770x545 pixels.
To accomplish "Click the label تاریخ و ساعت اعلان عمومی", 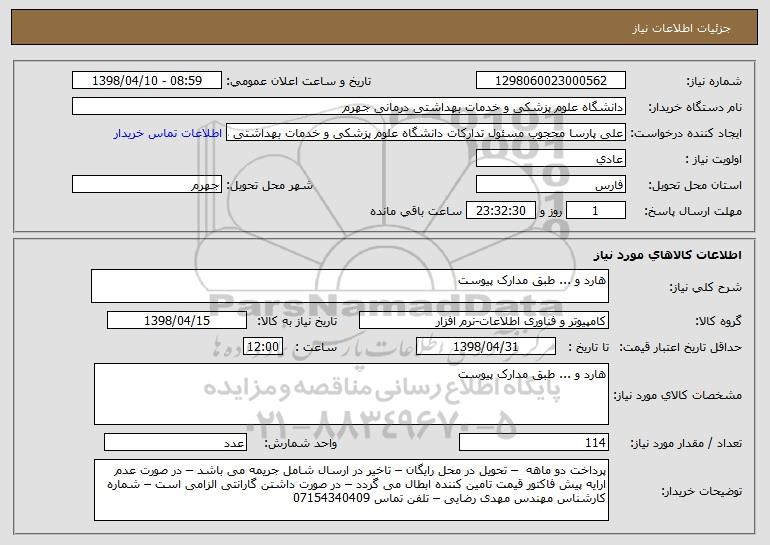I will click(299, 82).
